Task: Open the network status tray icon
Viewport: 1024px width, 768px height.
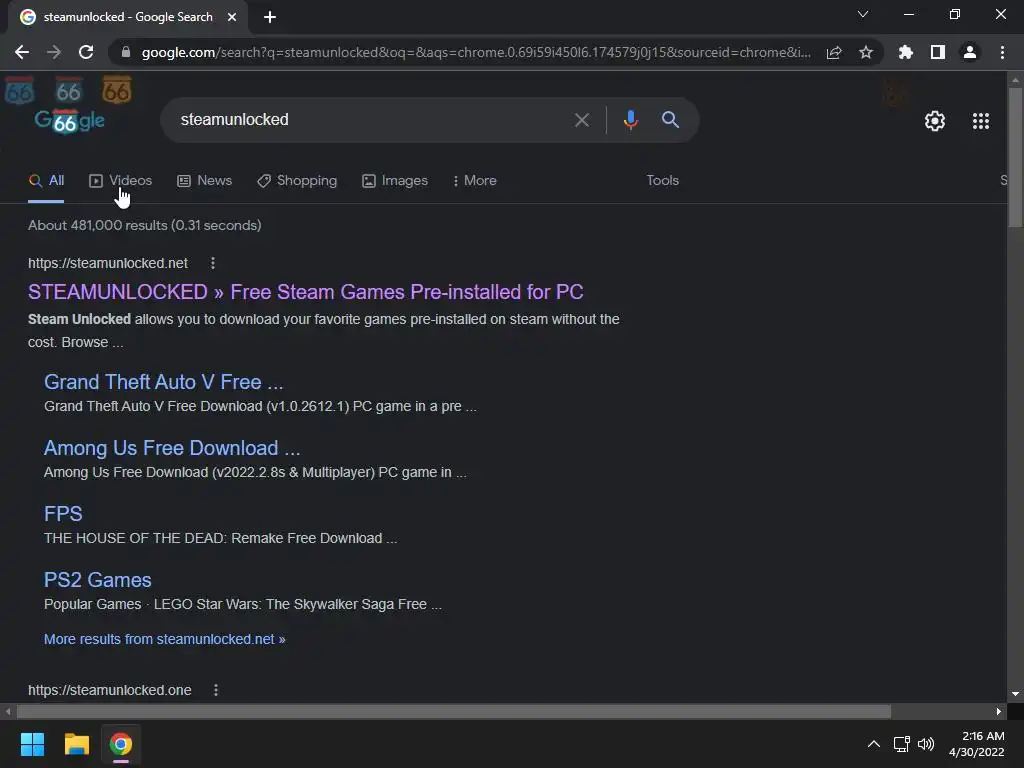Action: pos(901,744)
